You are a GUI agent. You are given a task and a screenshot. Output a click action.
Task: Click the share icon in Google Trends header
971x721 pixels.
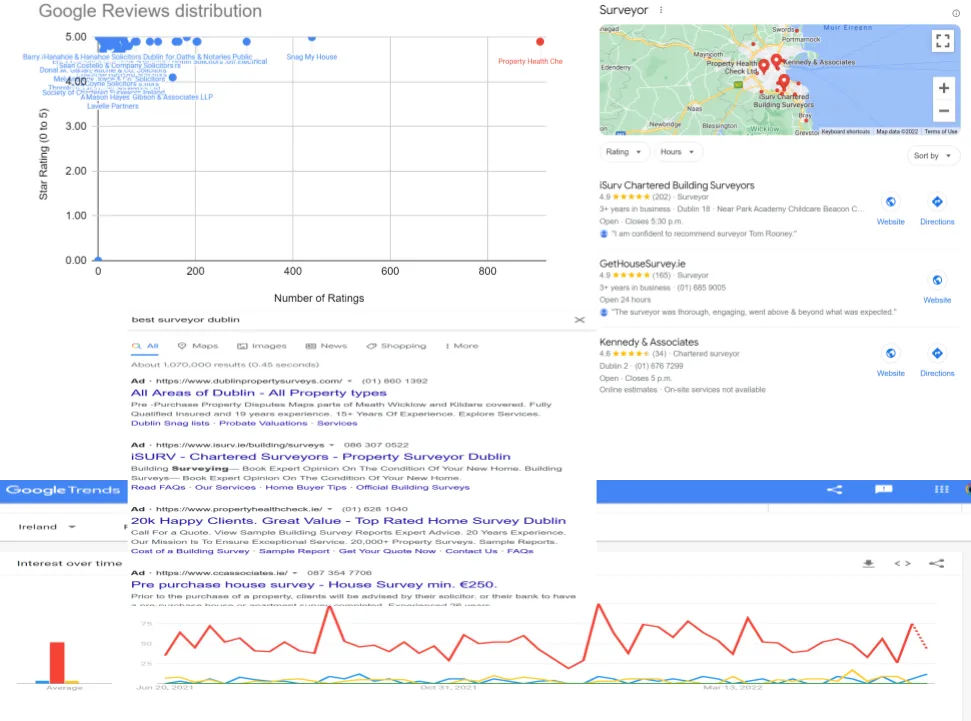pos(835,489)
